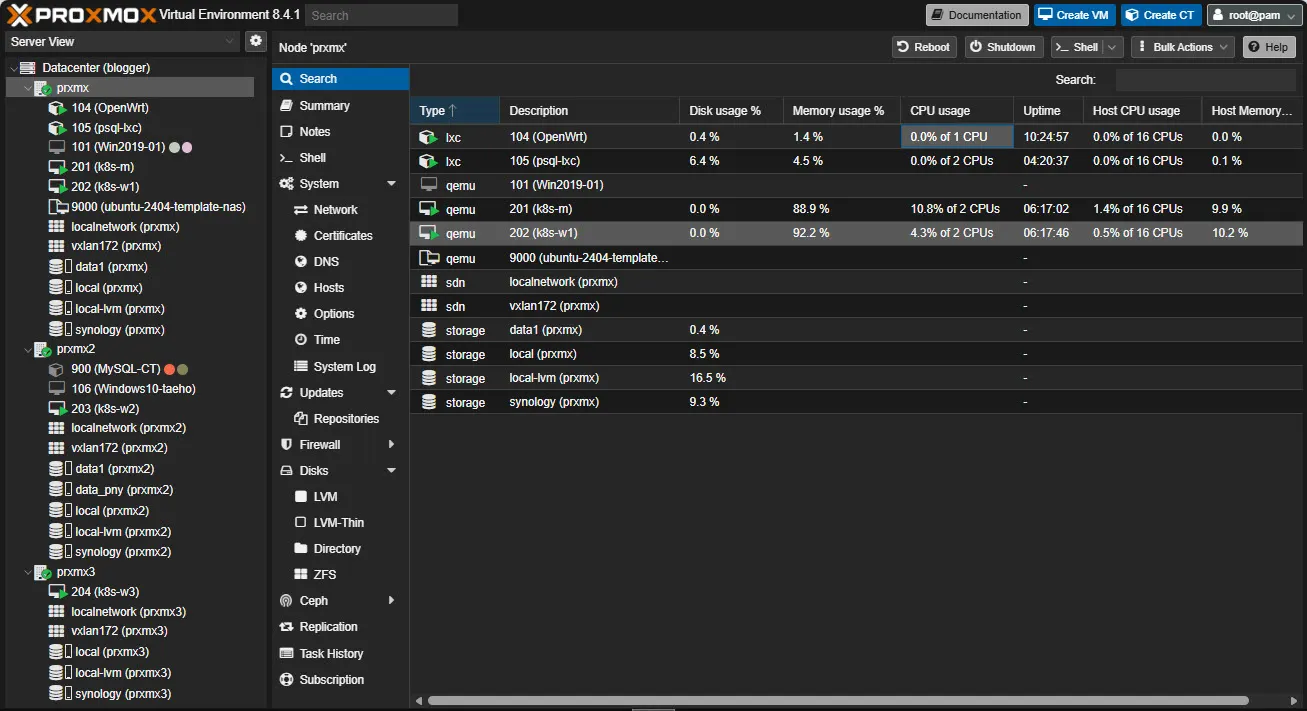Click the storage icon of data1 (prxmx) in tree
This screenshot has width=1307, height=711.
coord(57,267)
